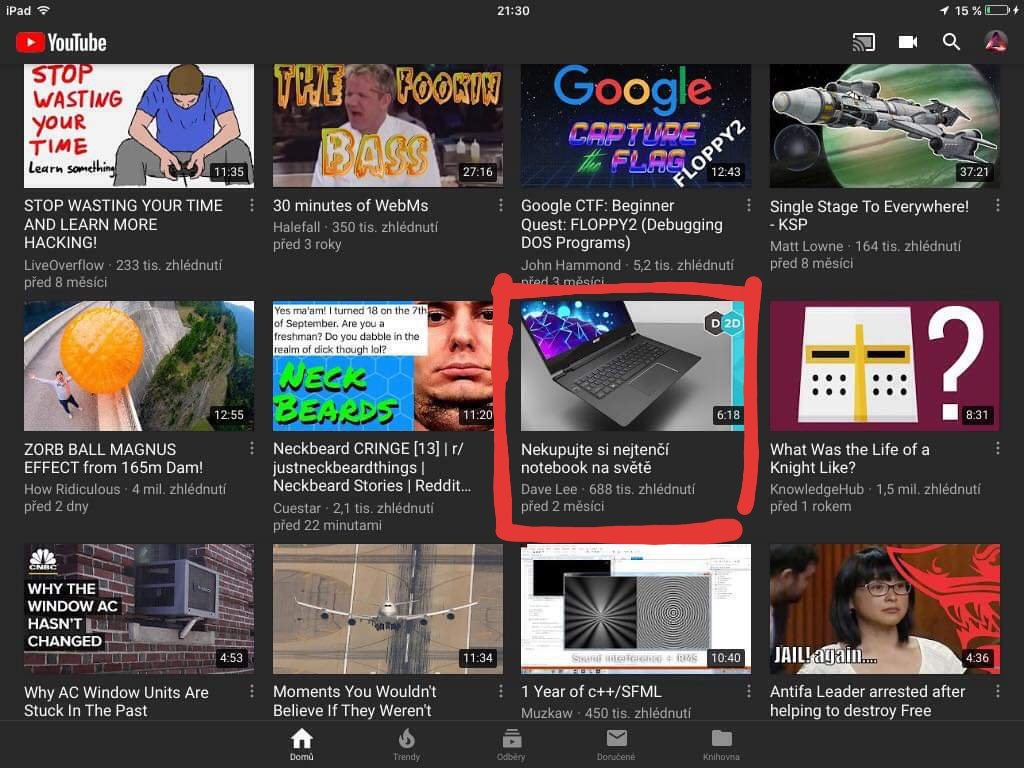
Task: Open the Cast to device icon
Action: 863,42
